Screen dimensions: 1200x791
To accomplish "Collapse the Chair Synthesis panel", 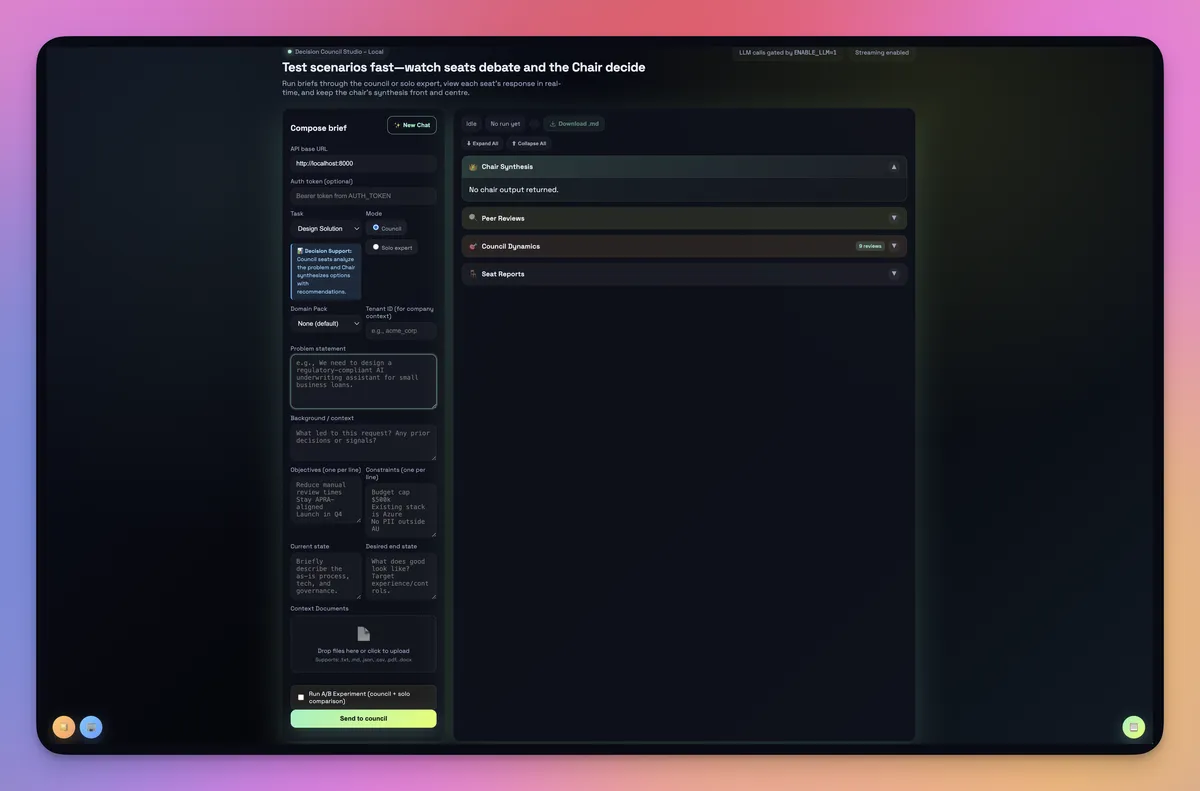I will click(894, 166).
